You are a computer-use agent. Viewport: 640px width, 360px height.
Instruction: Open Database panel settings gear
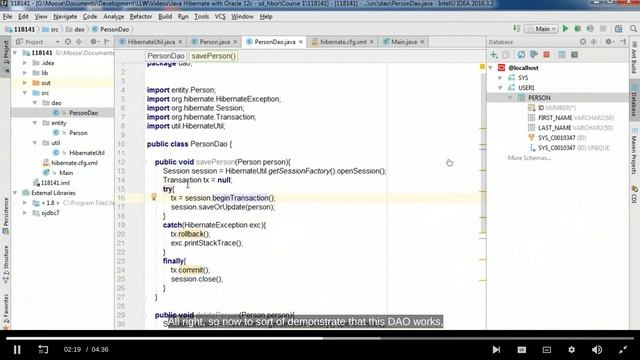tap(609, 42)
